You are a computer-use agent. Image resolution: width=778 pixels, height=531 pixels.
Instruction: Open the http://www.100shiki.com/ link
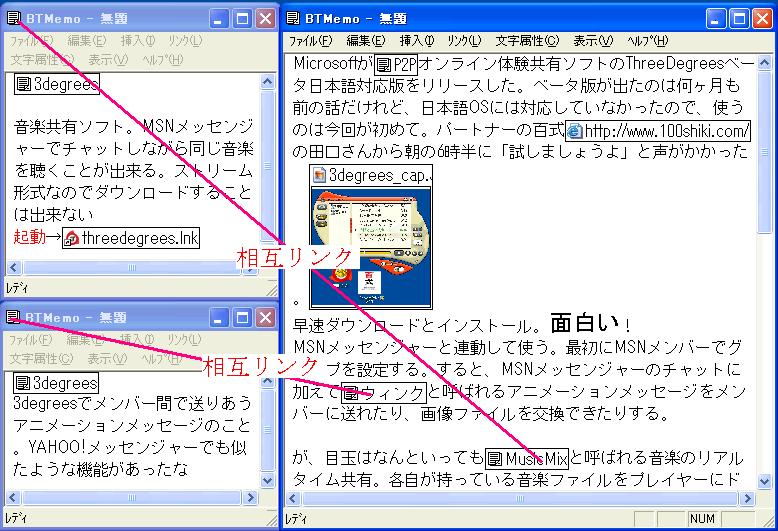[658, 131]
